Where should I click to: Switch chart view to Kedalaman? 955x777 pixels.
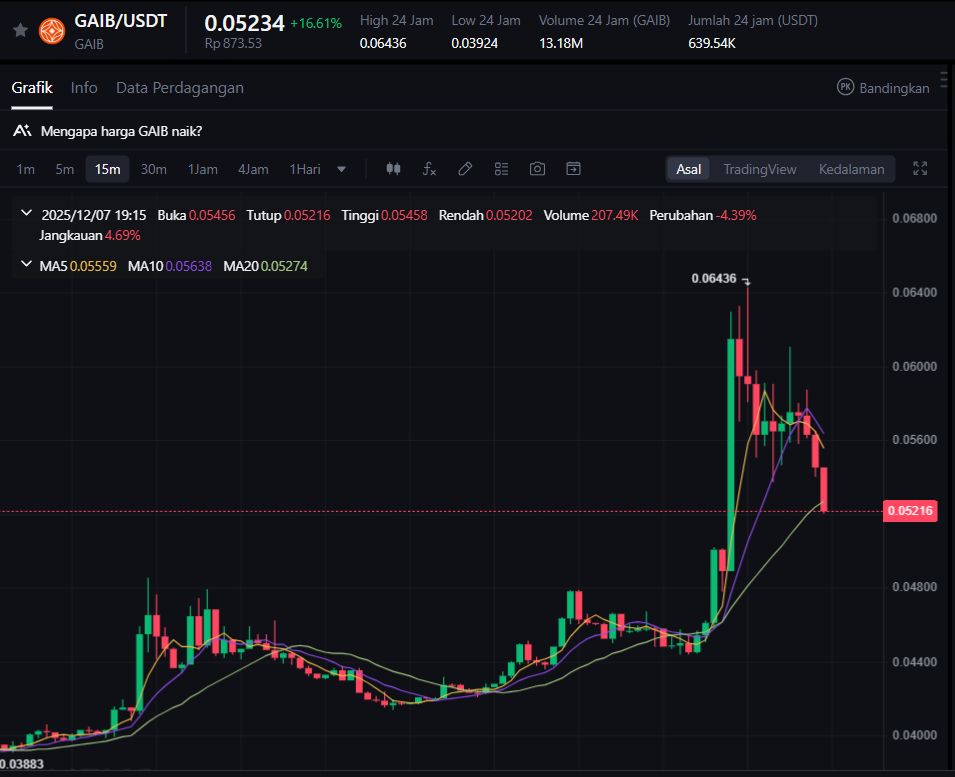[851, 169]
